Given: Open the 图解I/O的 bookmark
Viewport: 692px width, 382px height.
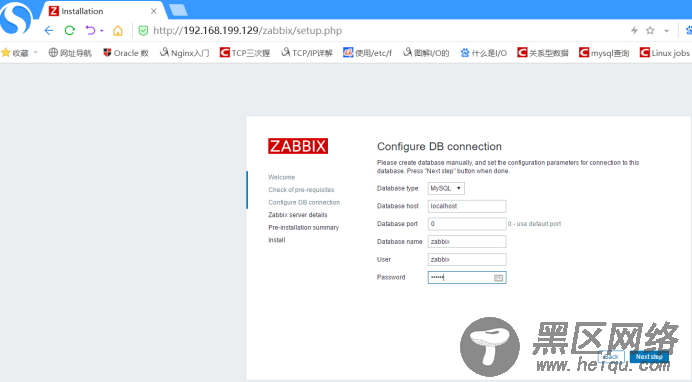Looking at the screenshot, I should click(426, 53).
